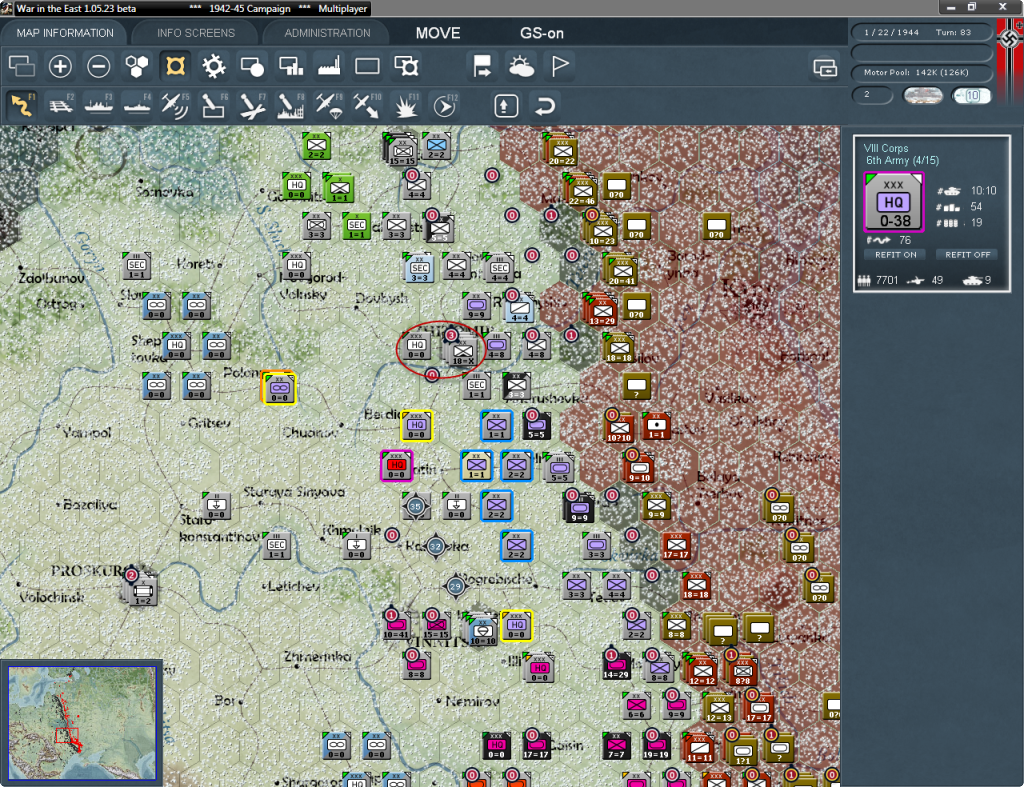The image size is (1024, 787).
Task: Select Air recon mode (F5)
Action: [x=175, y=106]
